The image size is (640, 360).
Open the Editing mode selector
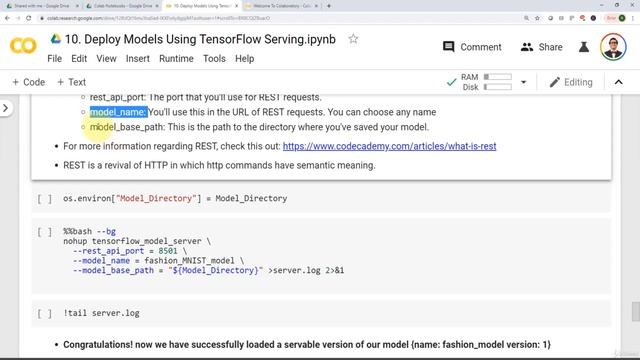pyautogui.click(x=571, y=82)
